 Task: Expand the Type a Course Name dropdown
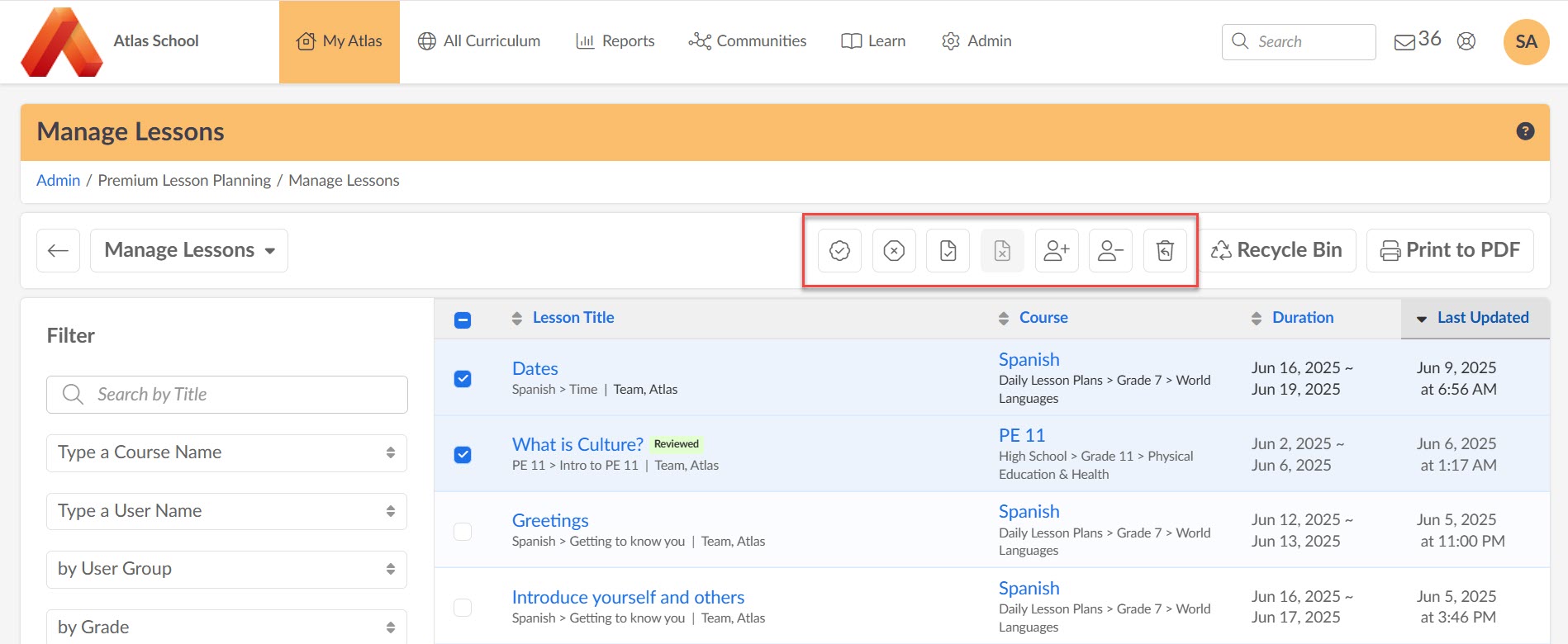226,452
